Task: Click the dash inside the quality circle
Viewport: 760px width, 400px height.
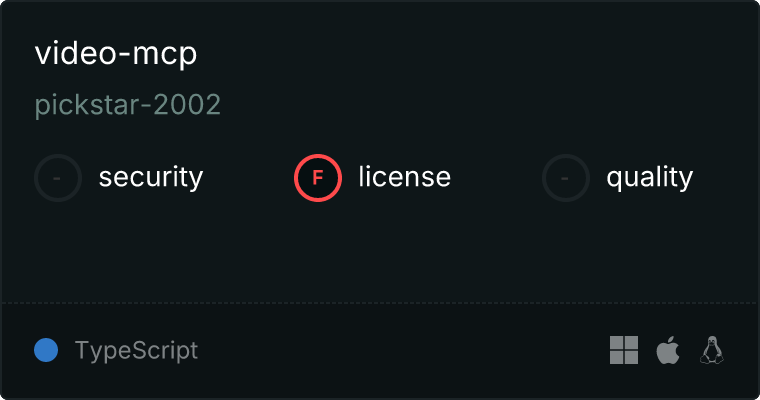Action: coord(565,178)
